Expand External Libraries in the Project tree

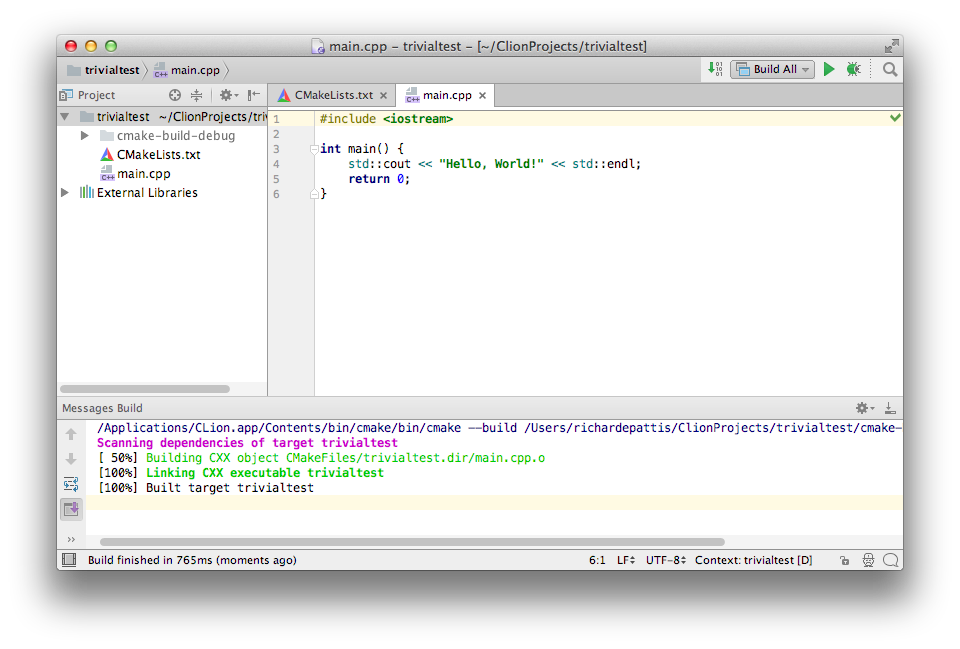63,192
